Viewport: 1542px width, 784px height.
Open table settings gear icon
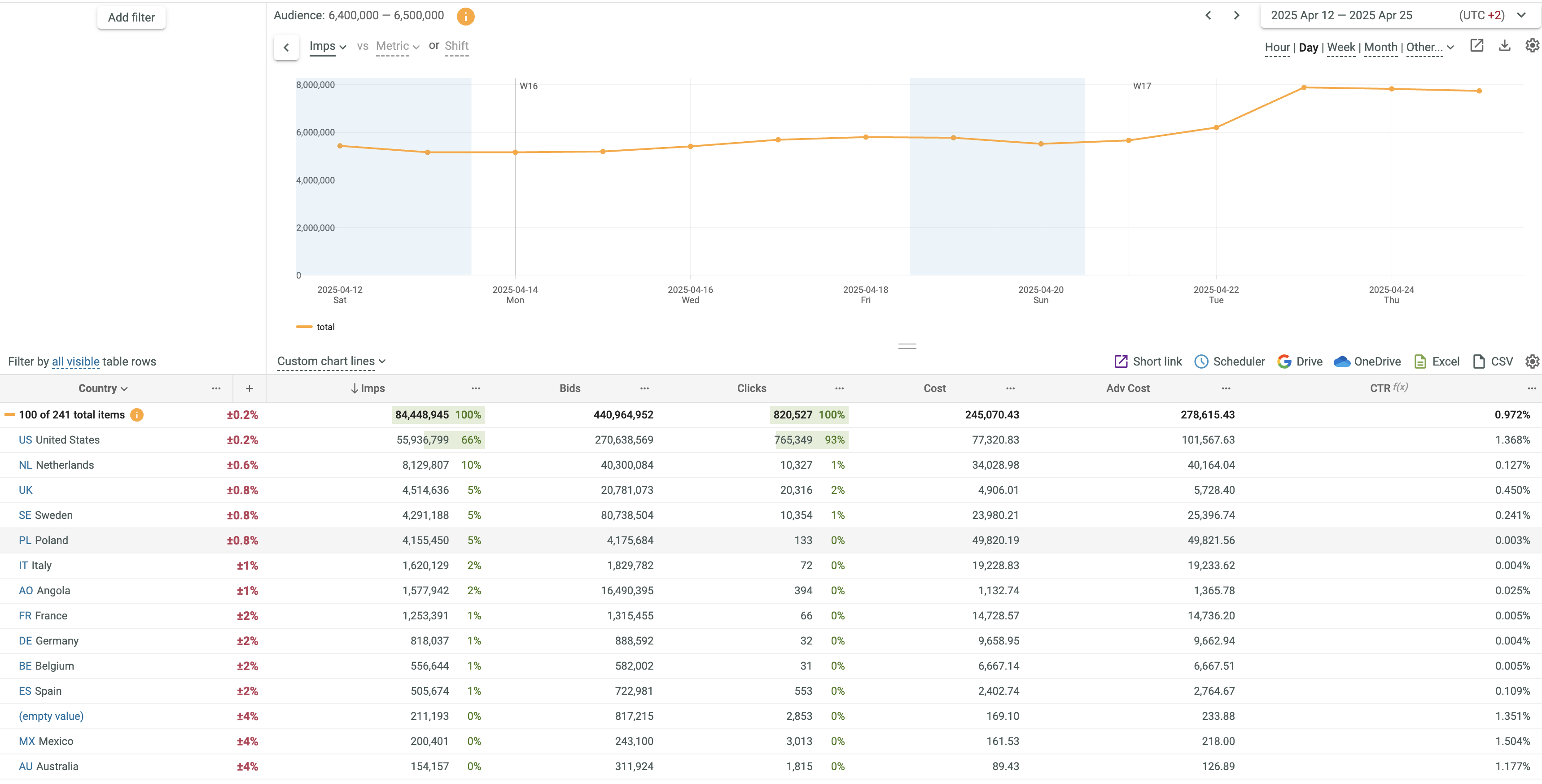(x=1531, y=362)
